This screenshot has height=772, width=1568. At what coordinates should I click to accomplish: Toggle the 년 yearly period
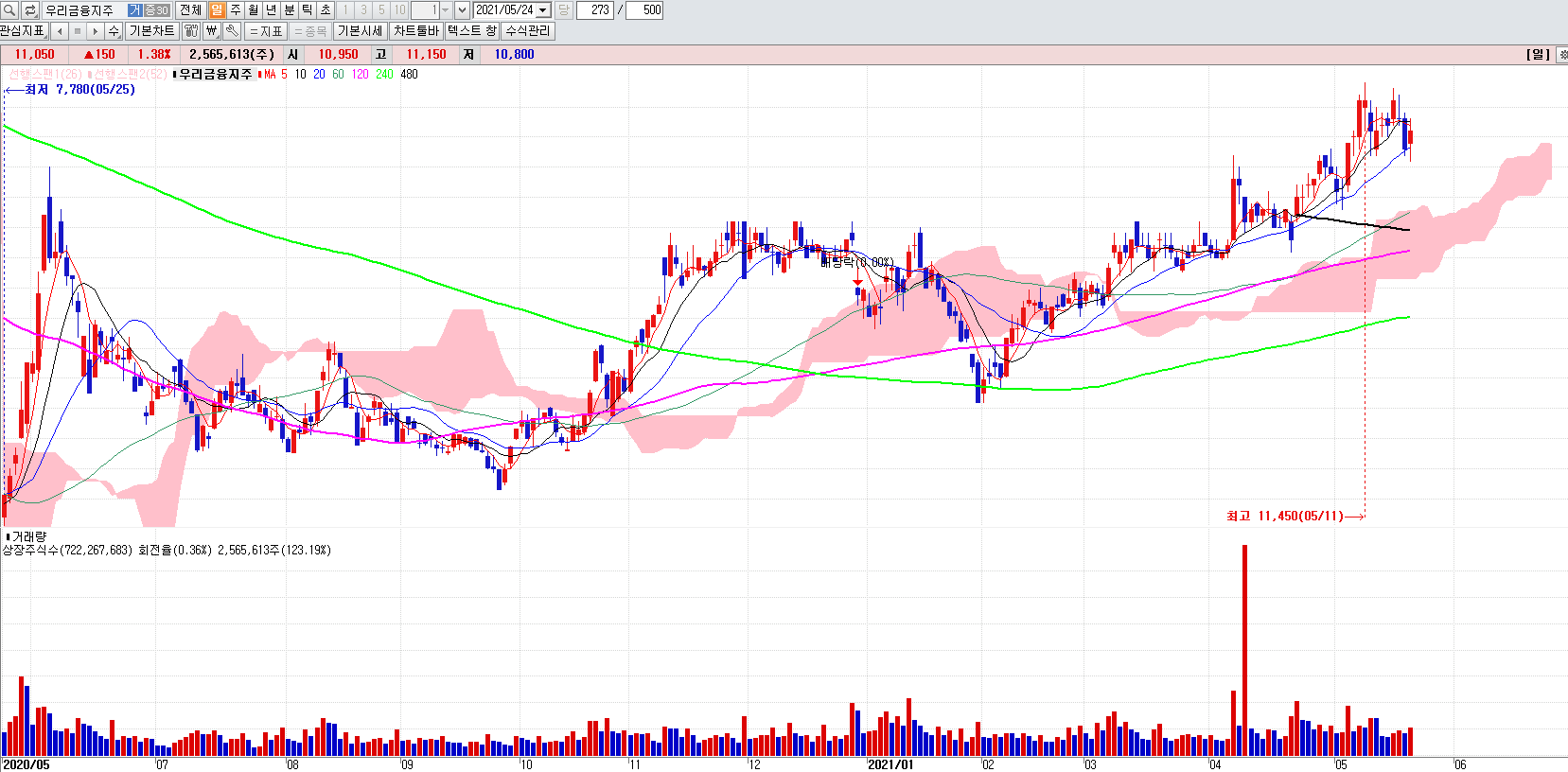271,9
